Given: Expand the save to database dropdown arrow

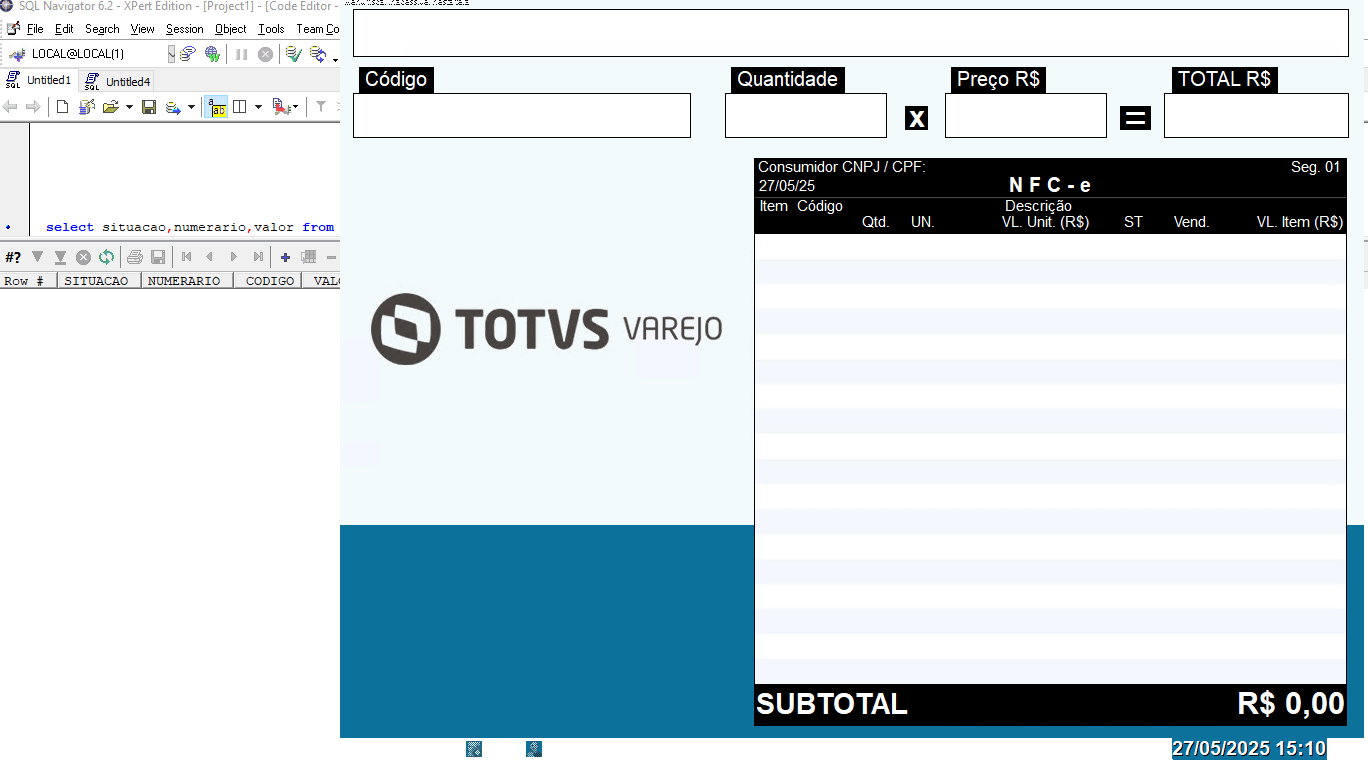Looking at the screenshot, I should point(191,107).
